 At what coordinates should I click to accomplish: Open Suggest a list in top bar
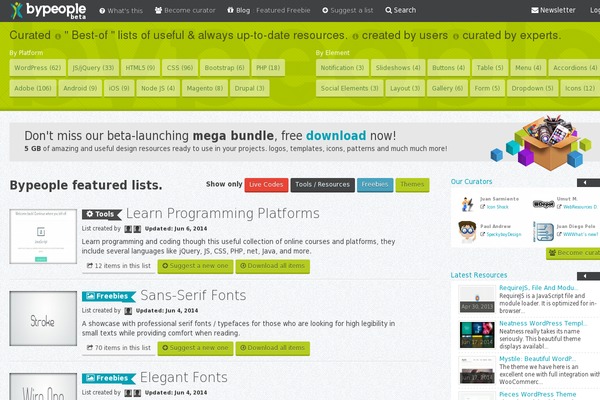(x=347, y=10)
